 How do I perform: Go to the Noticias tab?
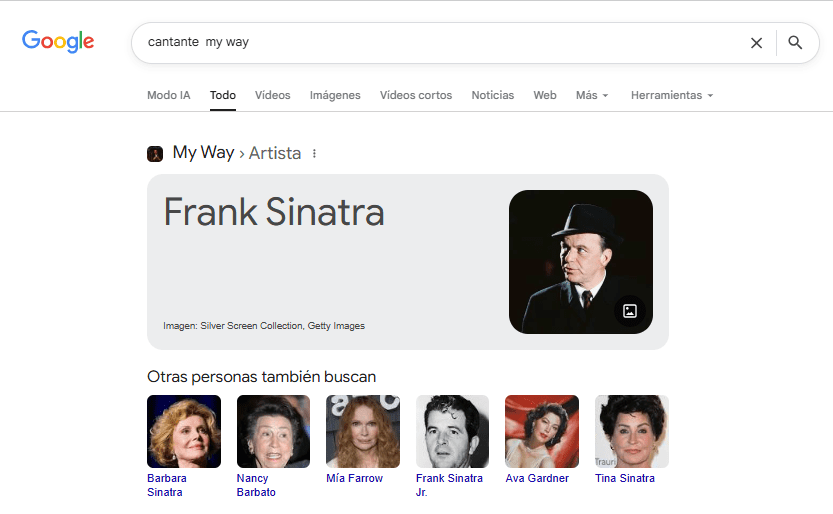coord(492,96)
